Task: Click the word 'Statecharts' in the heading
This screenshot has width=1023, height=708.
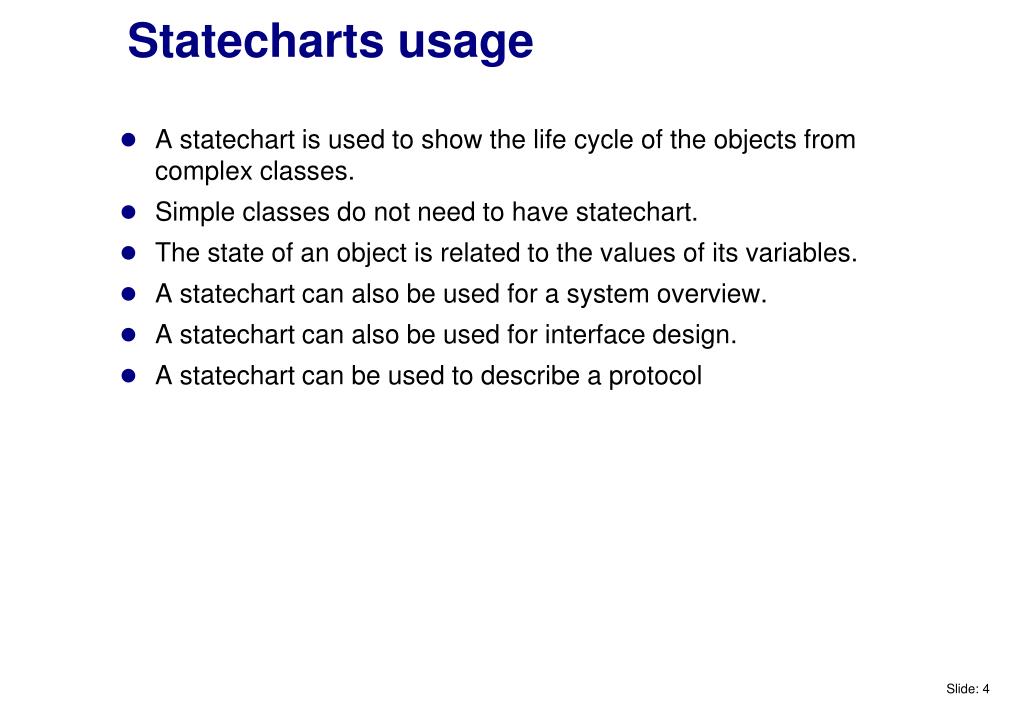Action: click(255, 41)
